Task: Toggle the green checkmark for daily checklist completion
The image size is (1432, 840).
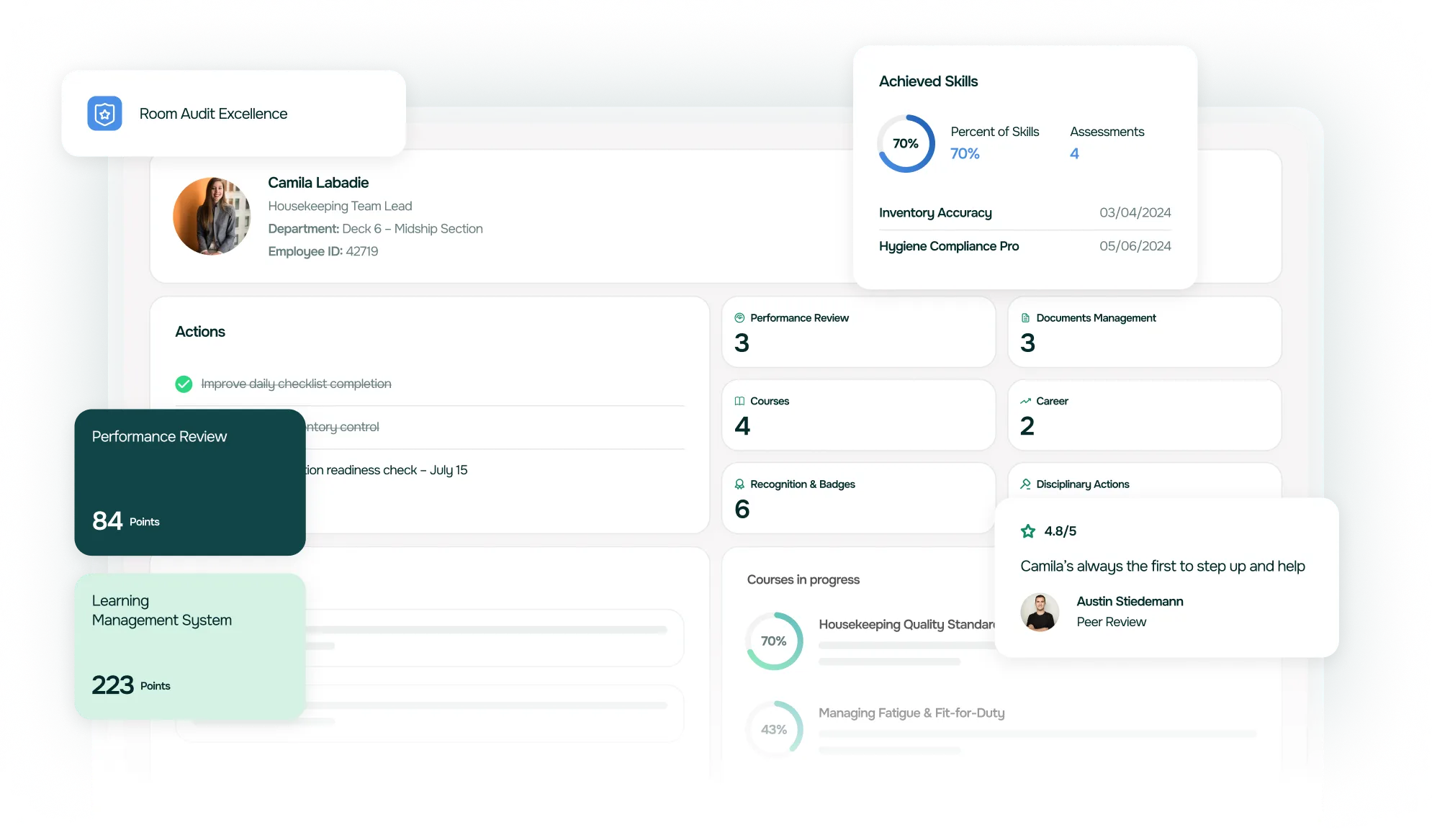Action: click(184, 384)
